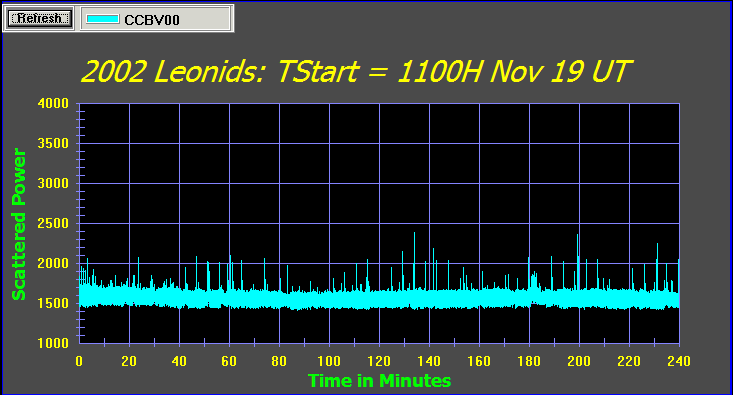
Task: Click the 1000 y-axis tick label
Action: tap(53, 343)
